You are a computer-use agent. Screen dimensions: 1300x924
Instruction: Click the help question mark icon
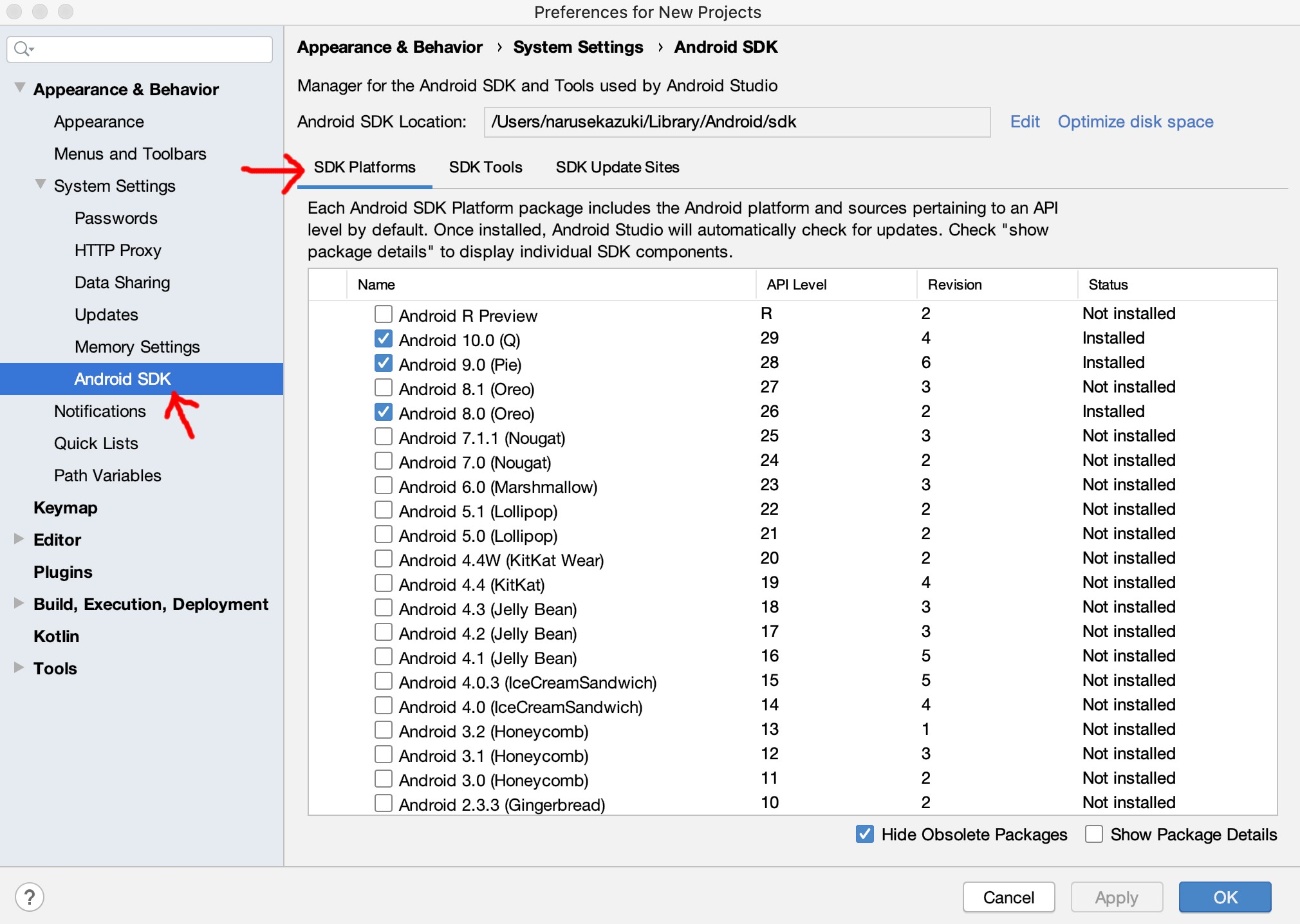(30, 897)
